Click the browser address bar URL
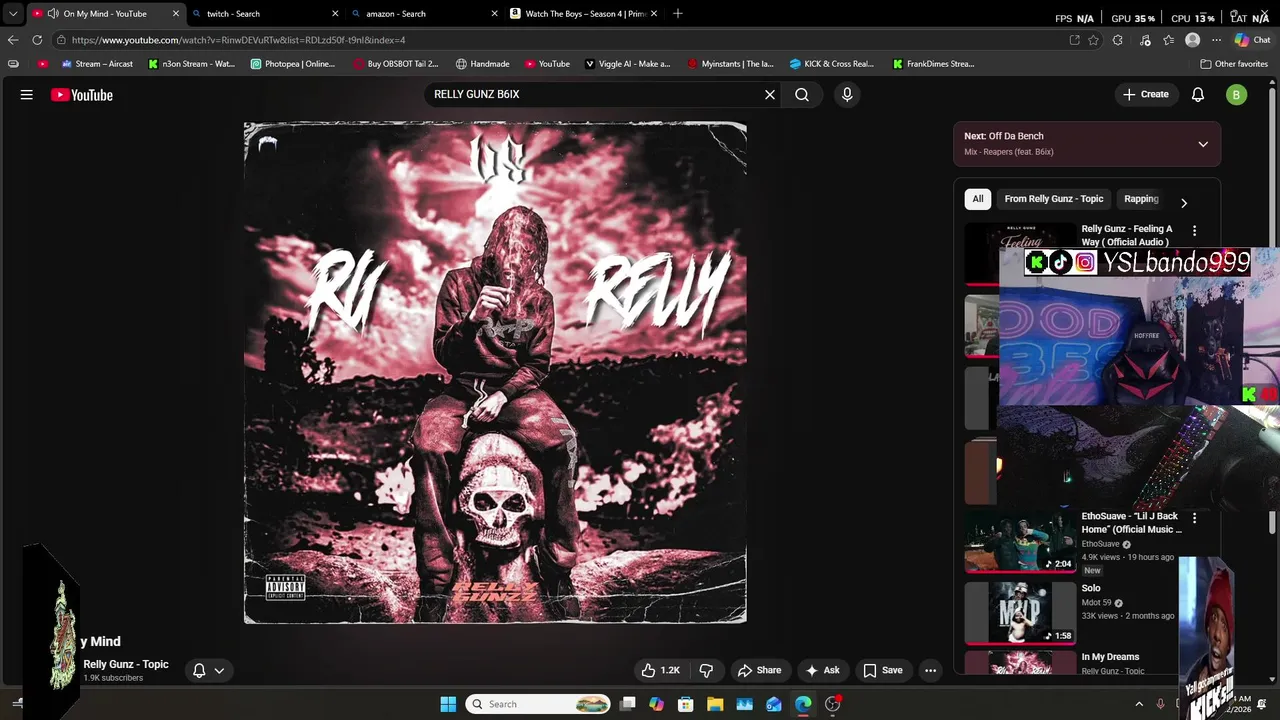This screenshot has width=1280, height=720. coord(238,40)
